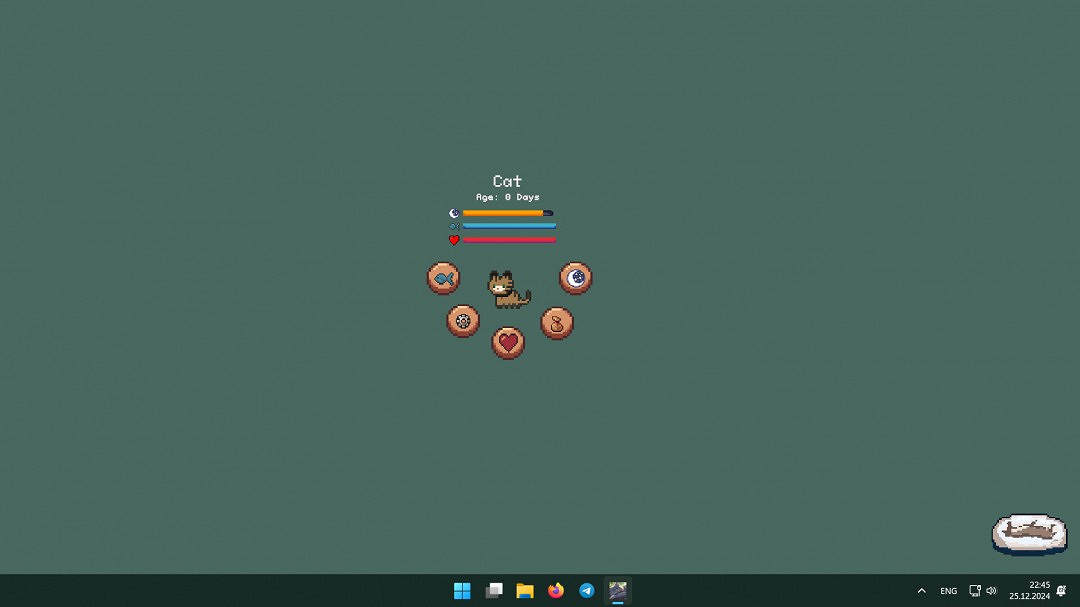Click the red affection bar
Screen dimensions: 1080x607
coord(509,240)
